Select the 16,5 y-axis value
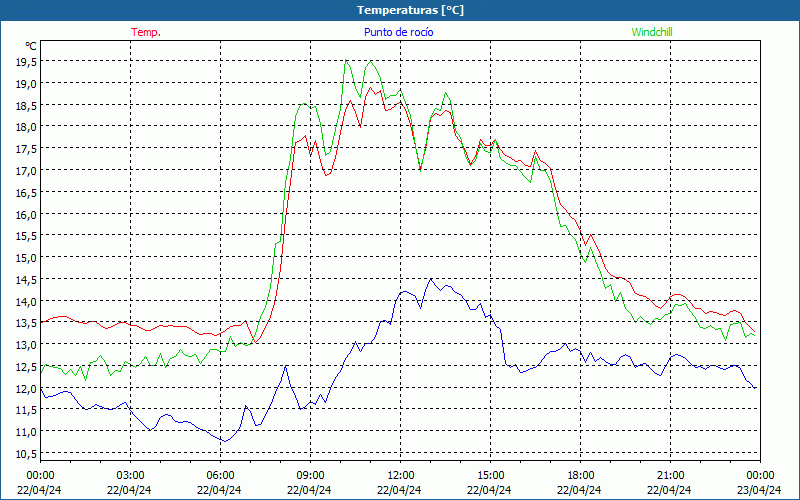 [27, 193]
